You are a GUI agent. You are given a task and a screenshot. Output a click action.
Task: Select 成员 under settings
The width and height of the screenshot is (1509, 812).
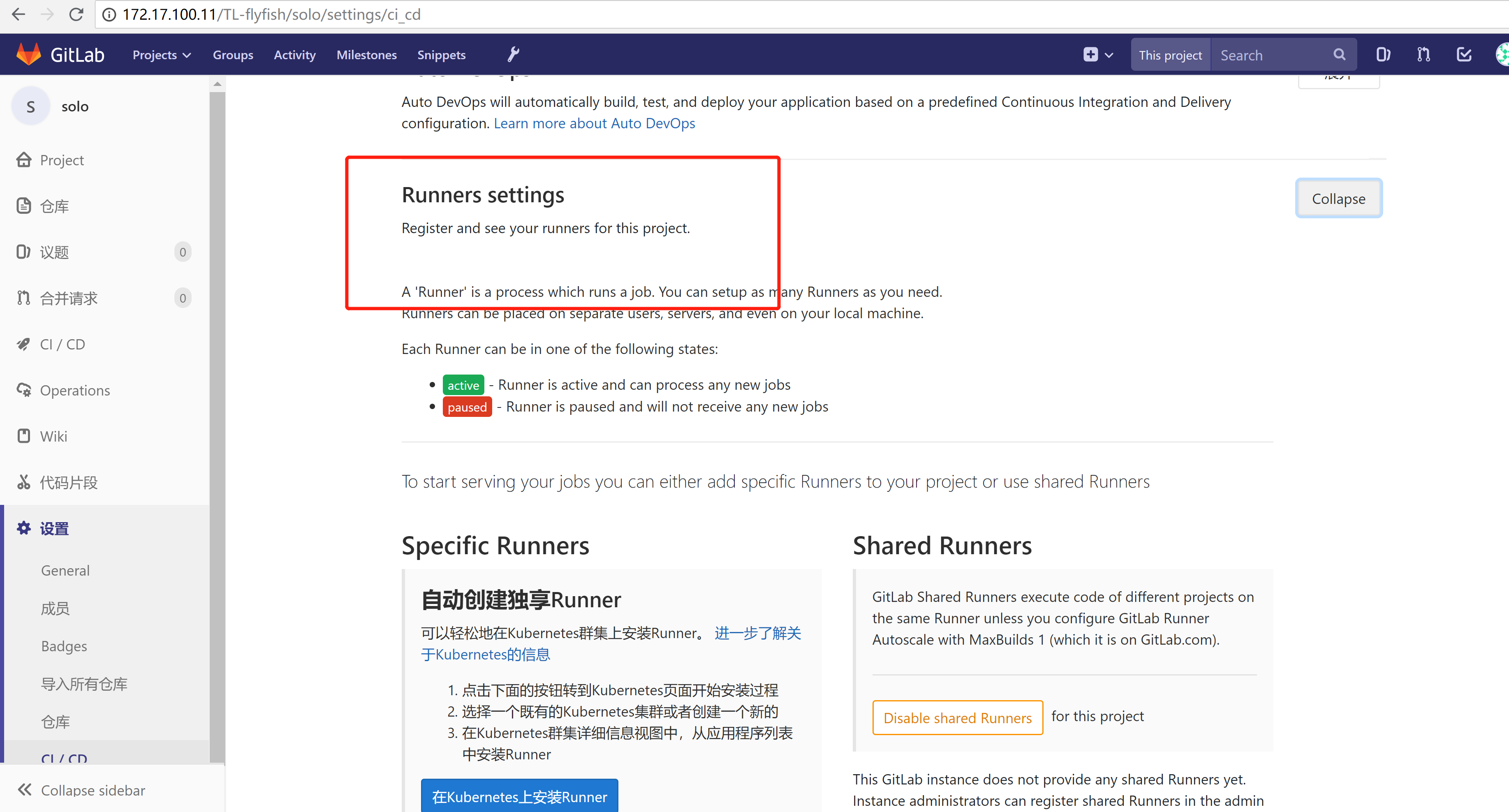(x=55, y=608)
